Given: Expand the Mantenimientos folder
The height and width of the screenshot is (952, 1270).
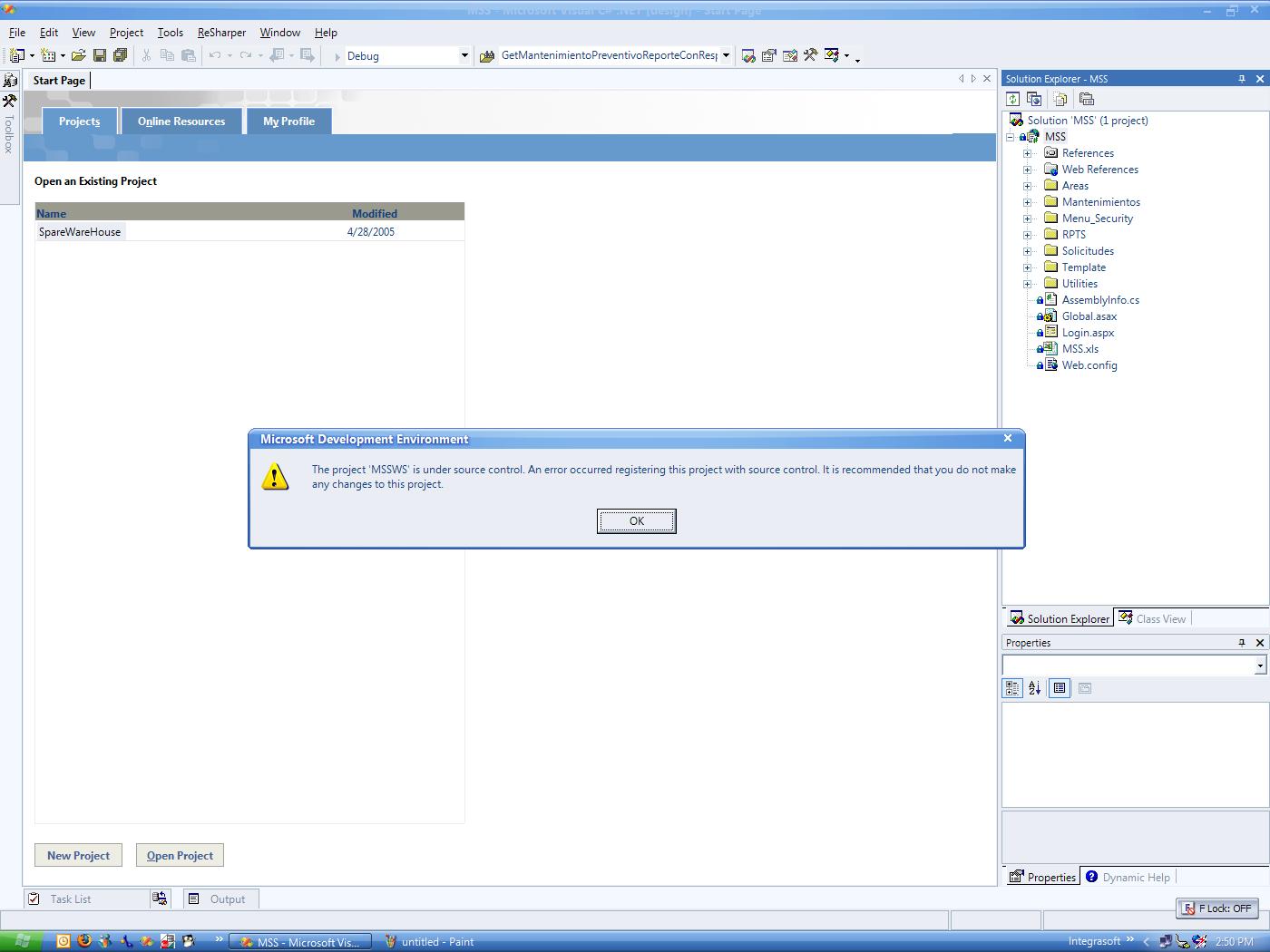Looking at the screenshot, I should coord(1028,202).
